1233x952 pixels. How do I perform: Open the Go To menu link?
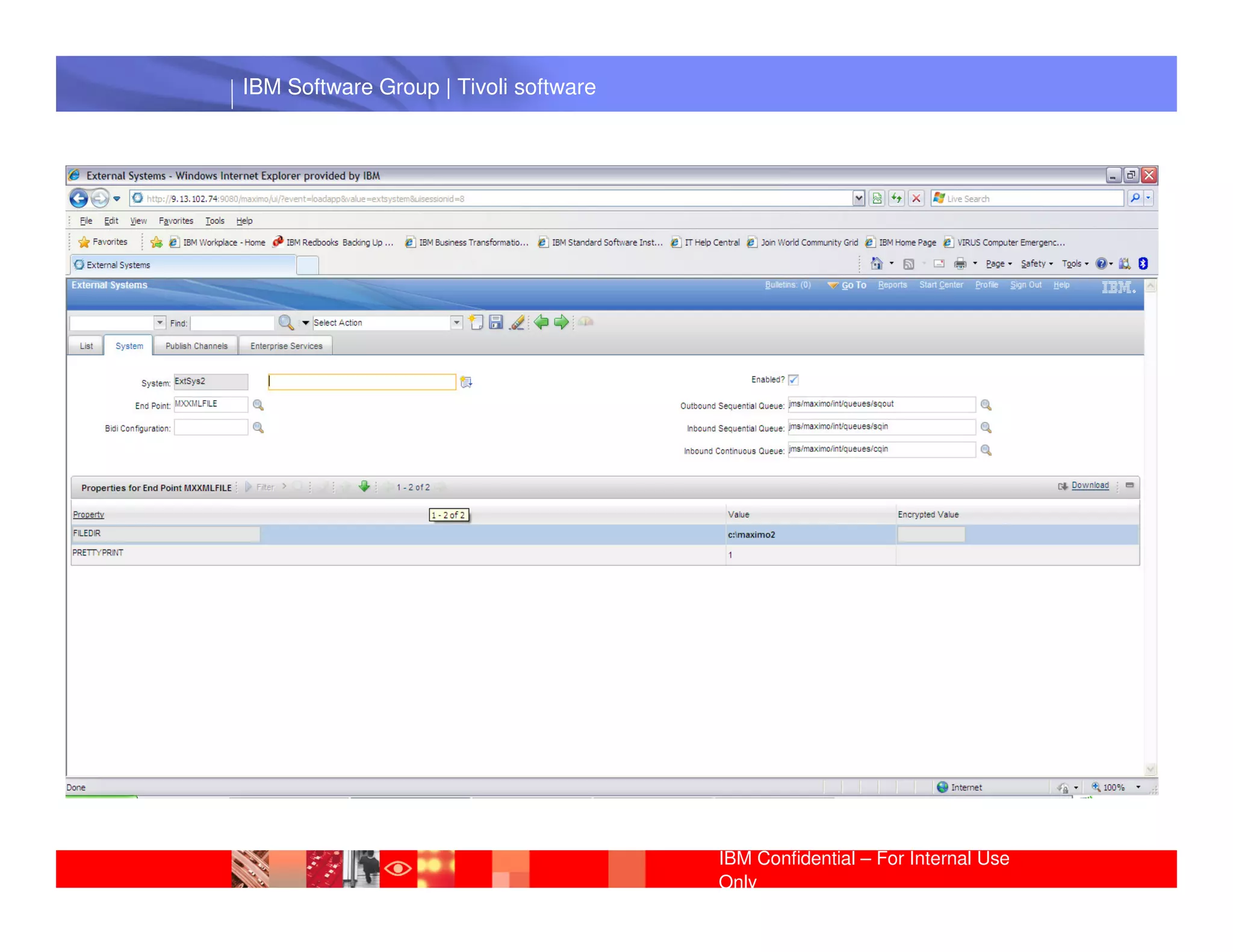tap(853, 285)
